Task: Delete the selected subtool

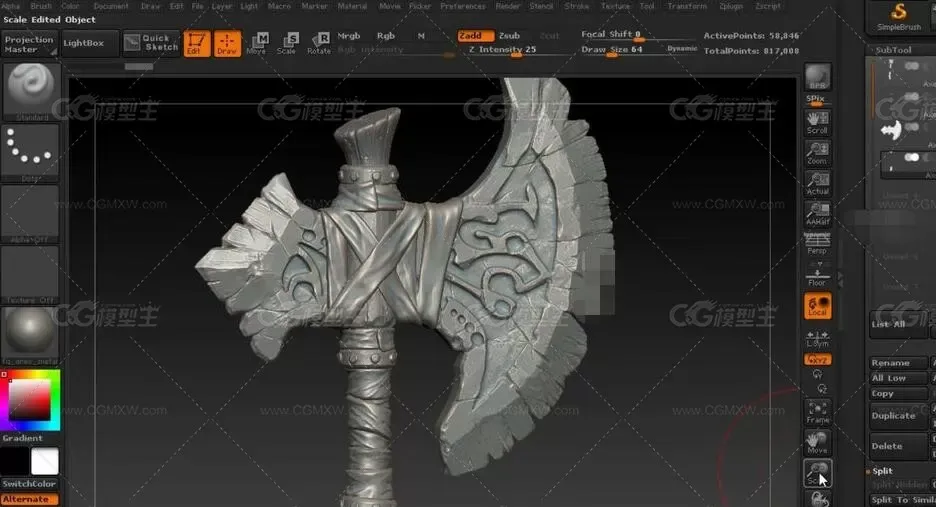Action: coord(898,446)
